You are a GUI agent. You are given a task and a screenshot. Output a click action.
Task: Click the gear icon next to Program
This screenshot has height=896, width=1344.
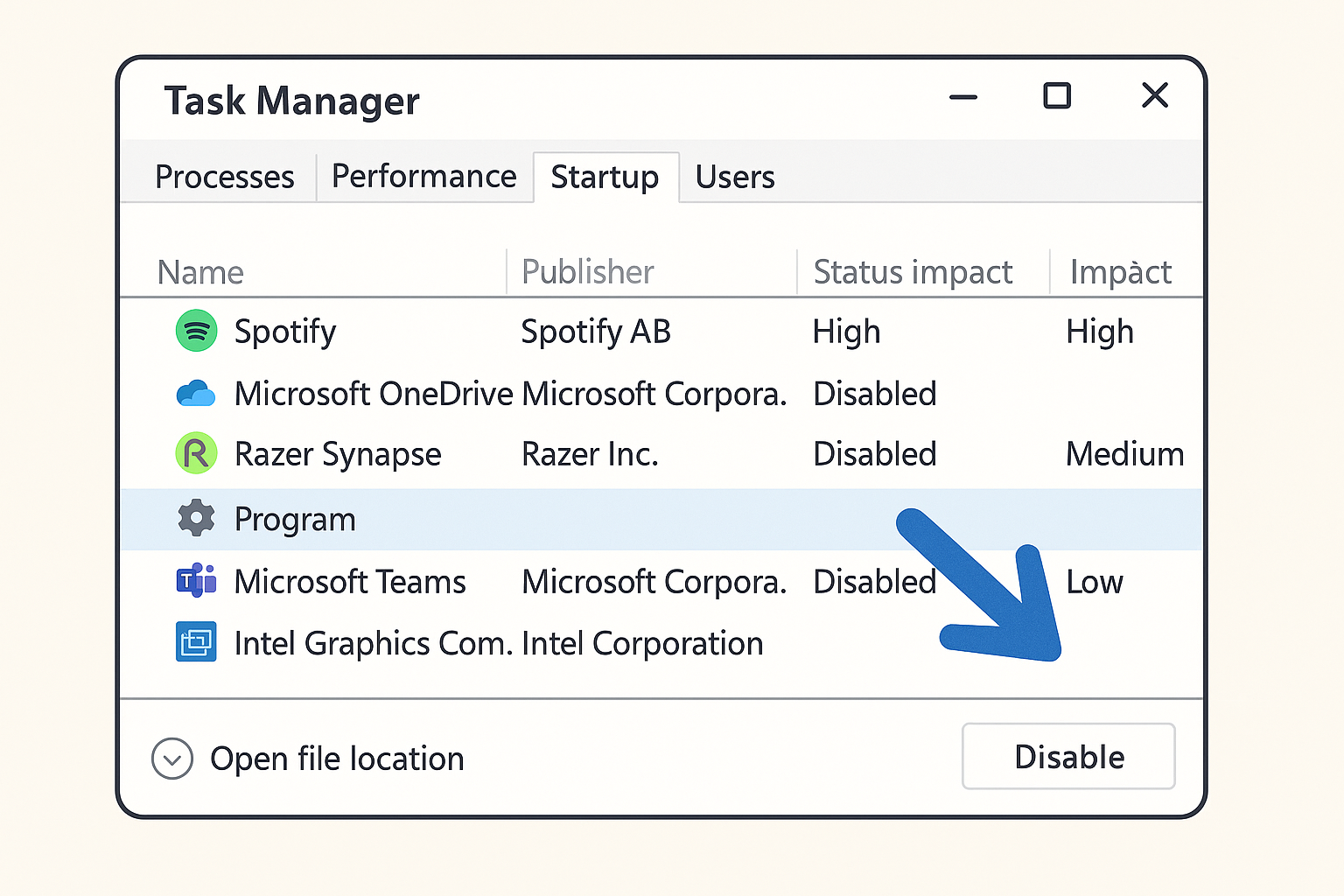tap(194, 518)
